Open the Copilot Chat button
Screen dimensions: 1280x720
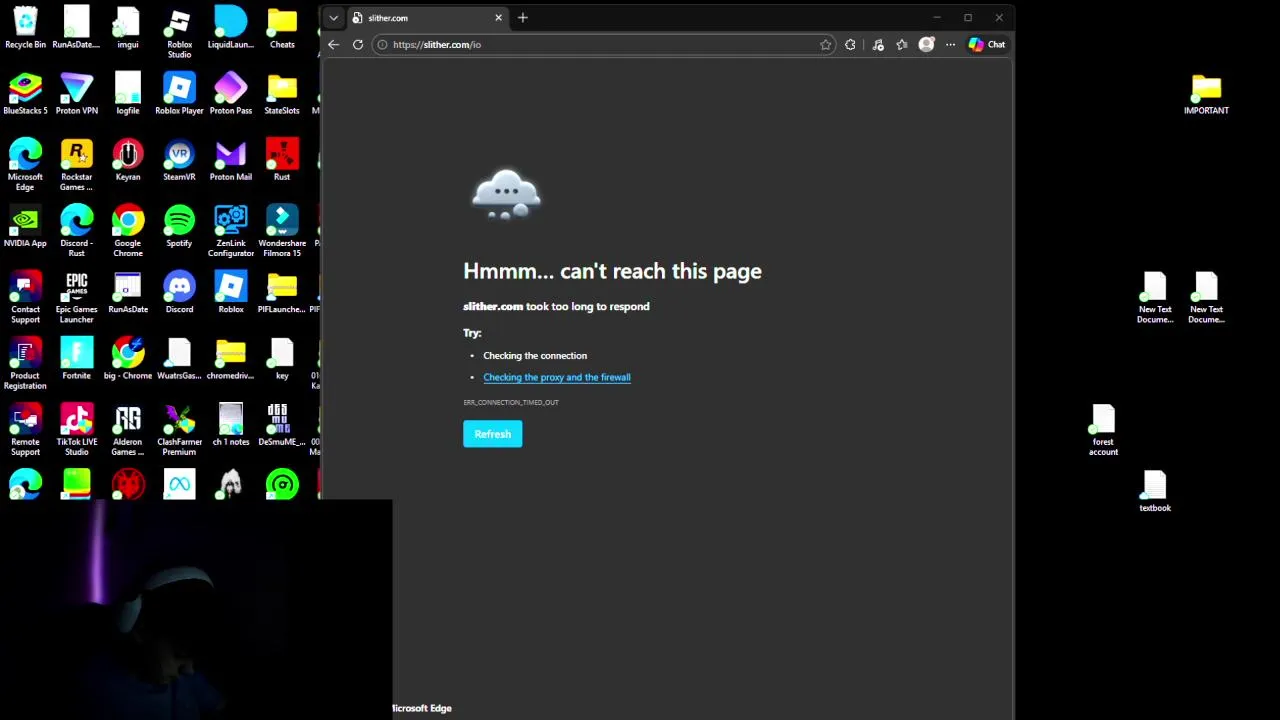(986, 44)
